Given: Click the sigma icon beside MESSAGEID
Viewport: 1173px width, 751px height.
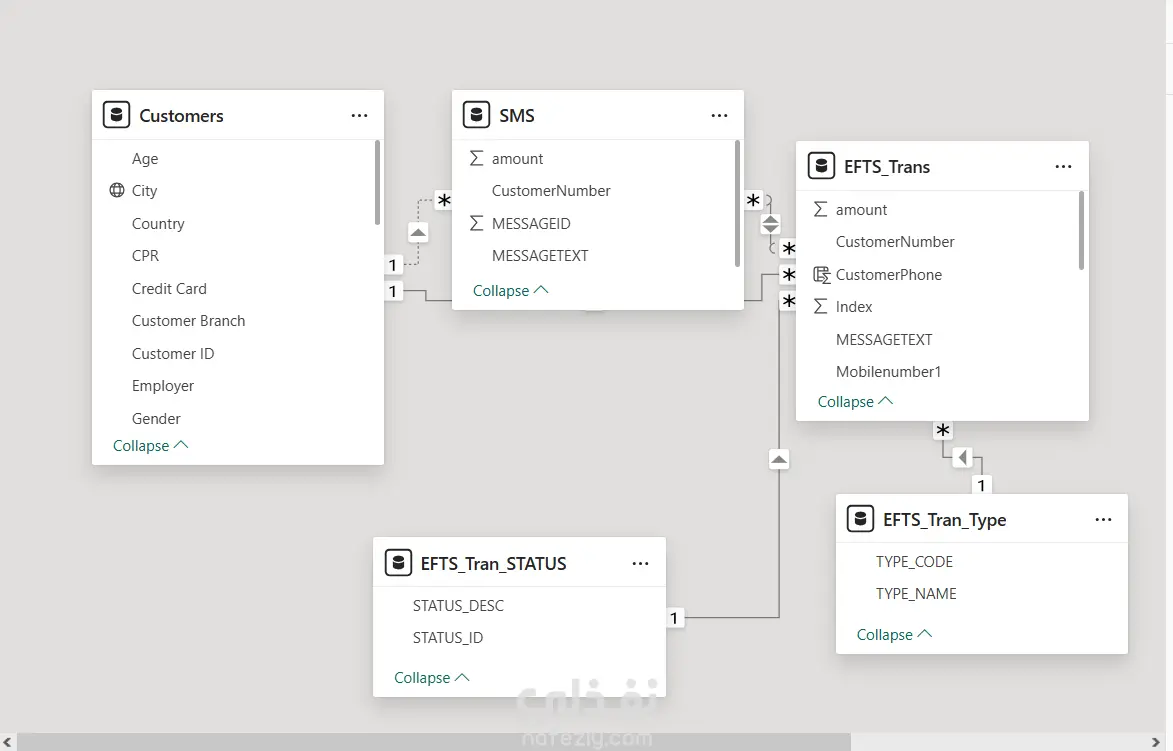Looking at the screenshot, I should (476, 223).
